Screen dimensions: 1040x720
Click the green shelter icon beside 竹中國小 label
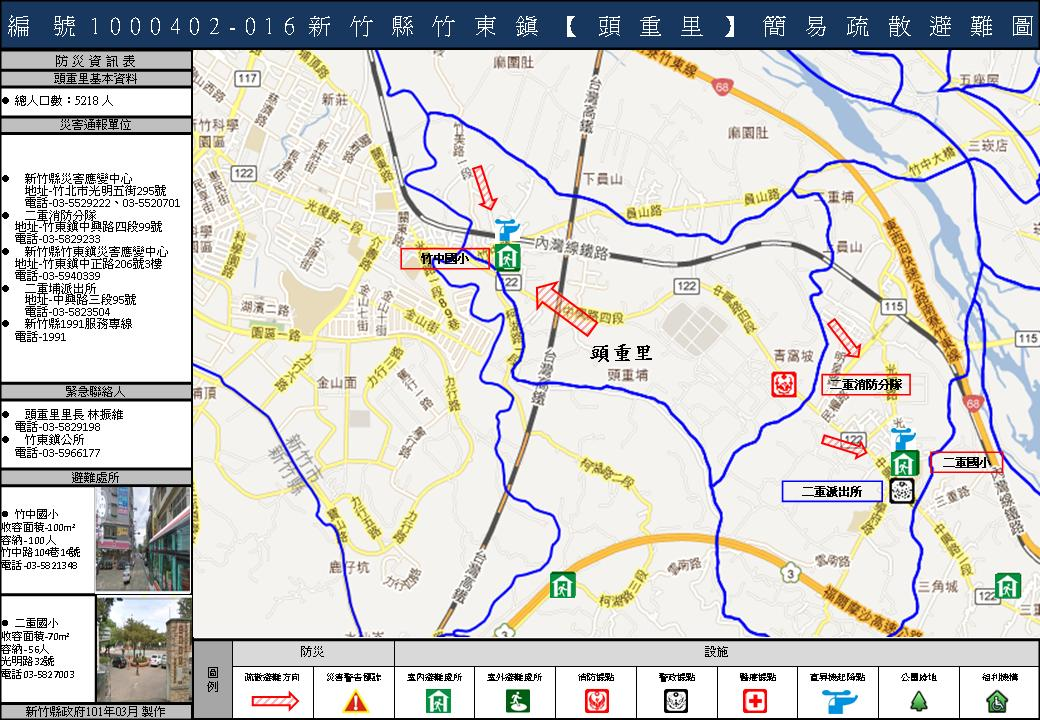click(507, 257)
